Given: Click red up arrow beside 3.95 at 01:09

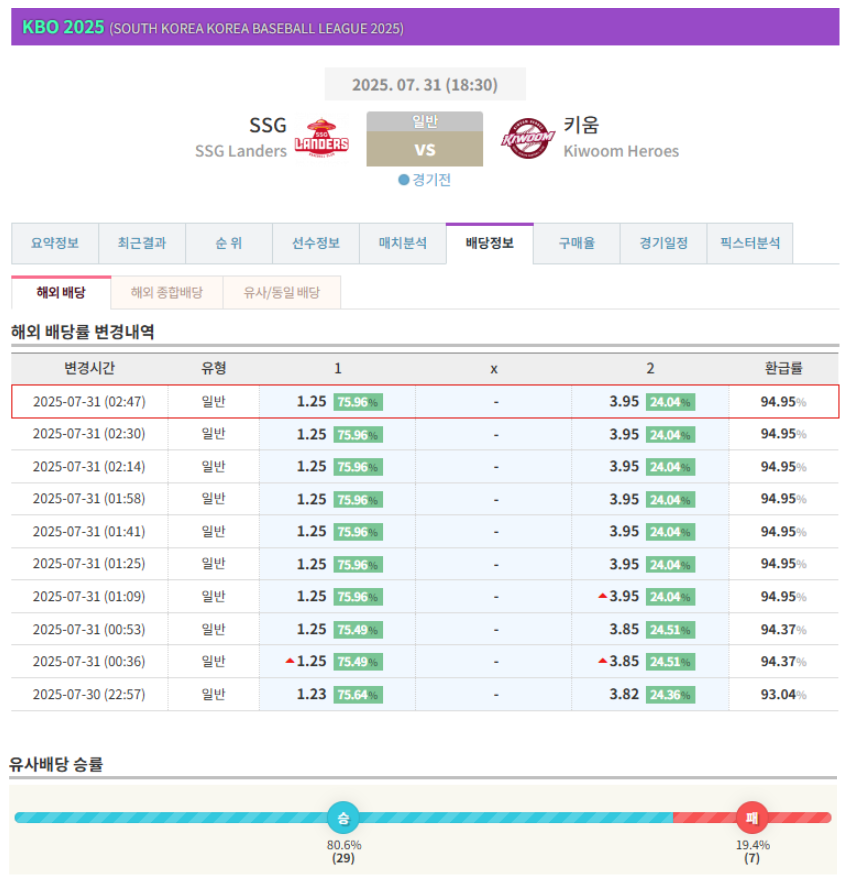Looking at the screenshot, I should coord(602,596).
